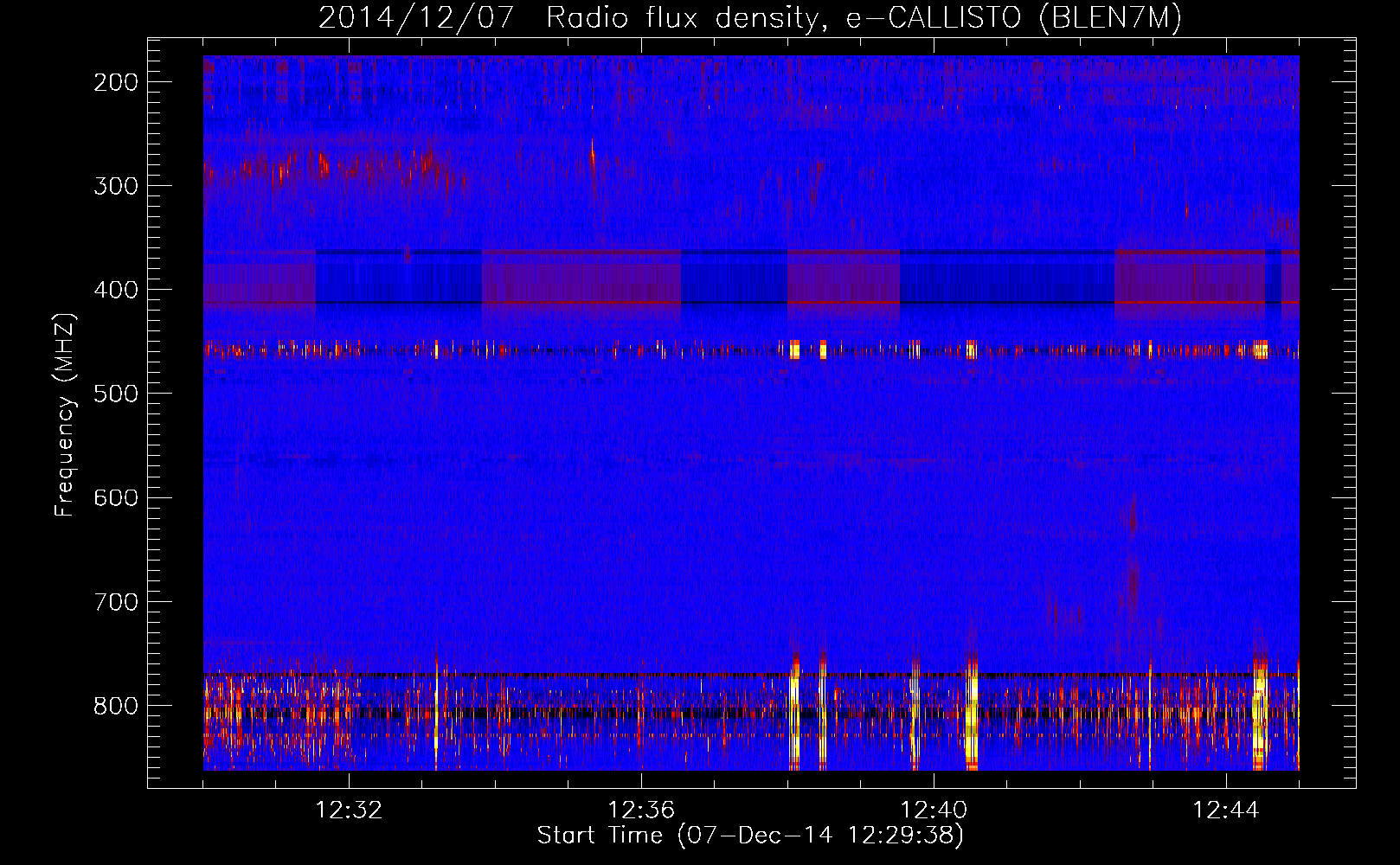Click the 12:32 time tick label

[x=349, y=811]
